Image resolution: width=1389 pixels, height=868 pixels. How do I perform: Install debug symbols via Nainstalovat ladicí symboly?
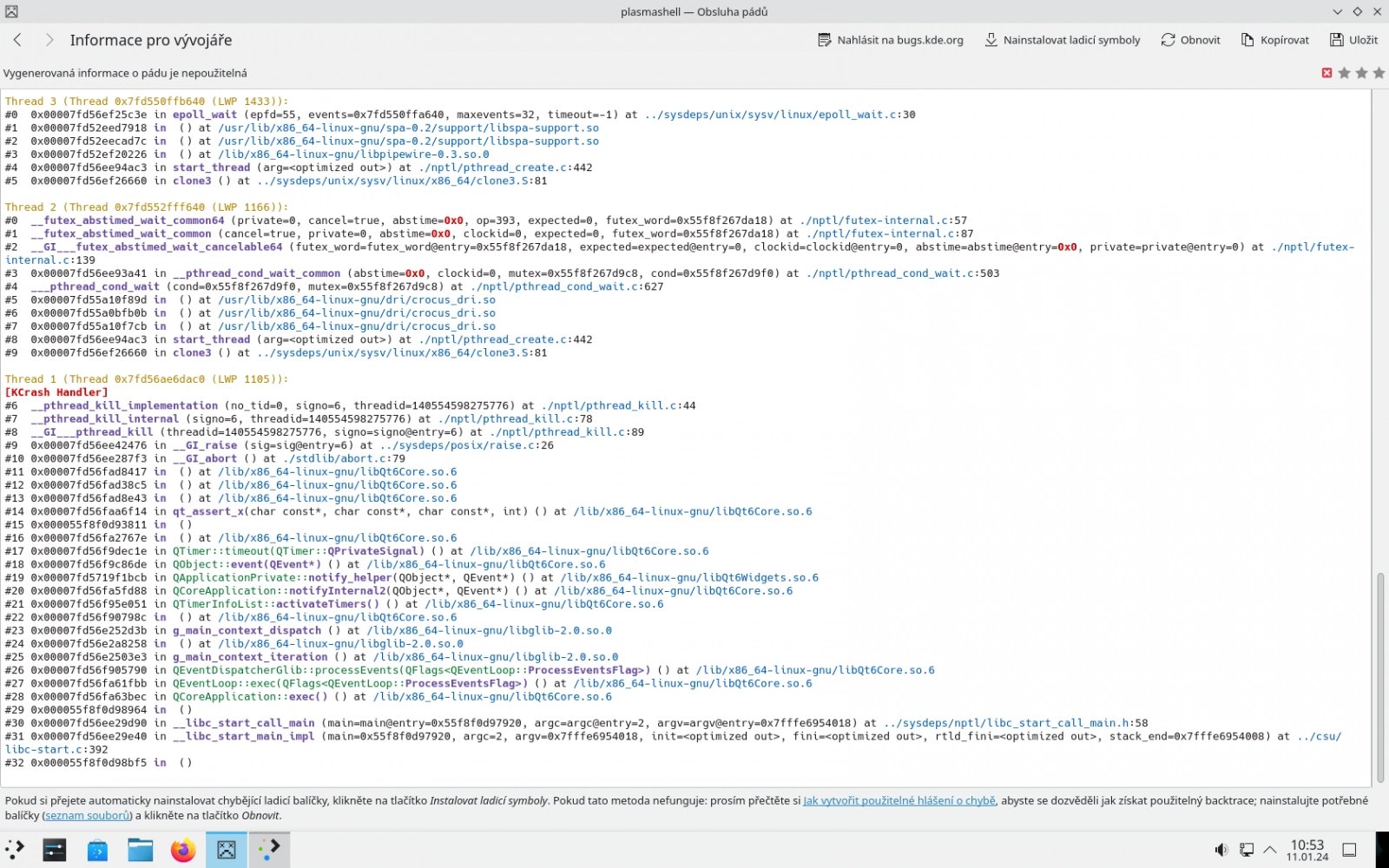pyautogui.click(x=1062, y=40)
